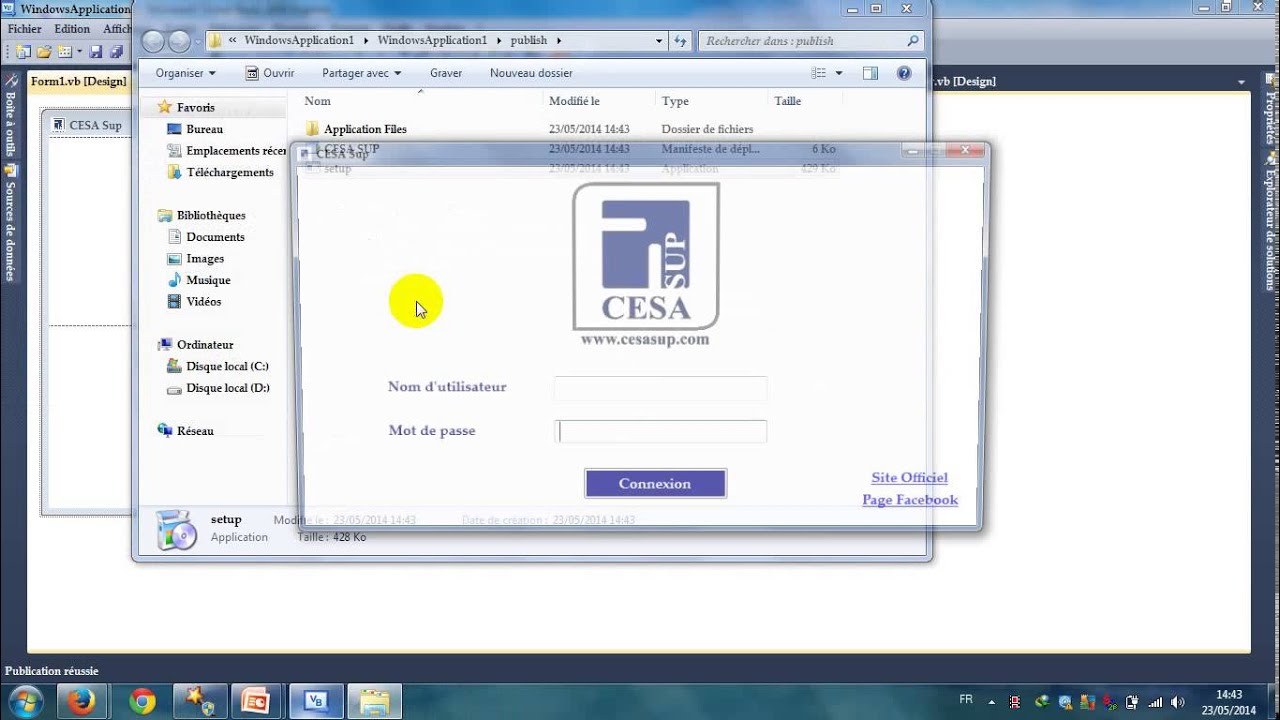Open Explorer help with the question mark icon
The height and width of the screenshot is (720, 1280).
904,73
